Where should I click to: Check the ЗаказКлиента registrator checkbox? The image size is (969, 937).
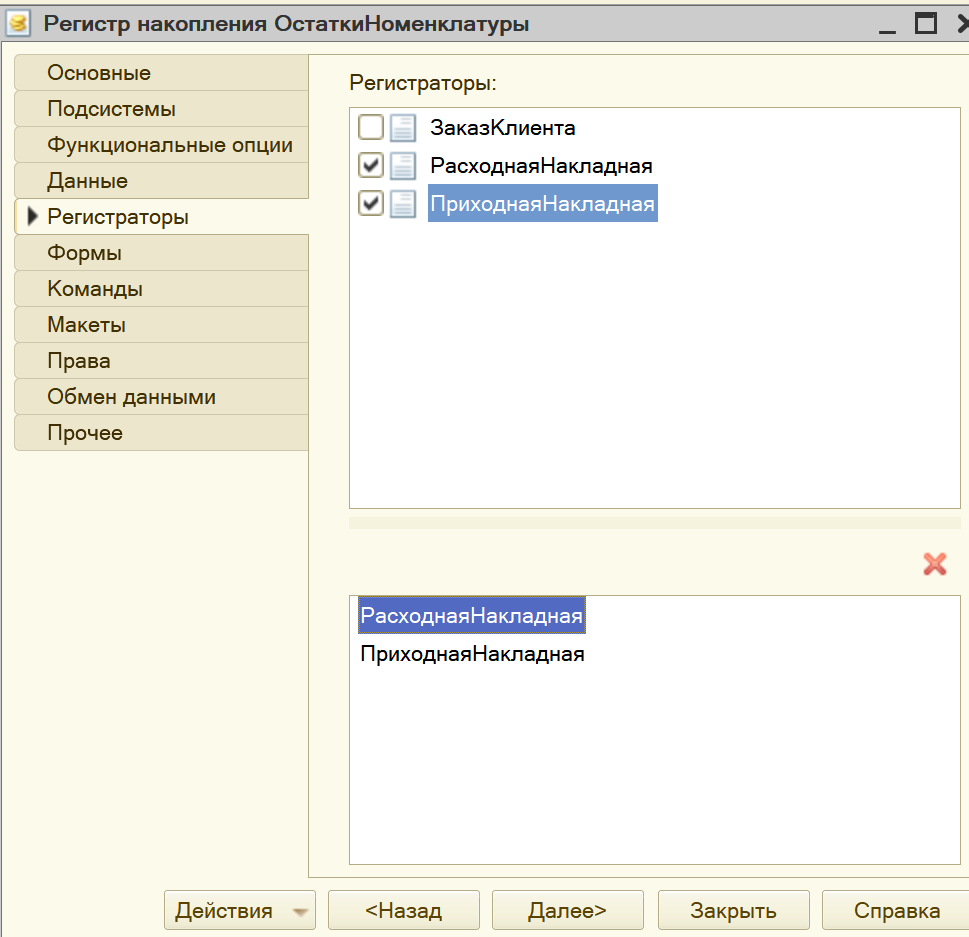pyautogui.click(x=371, y=127)
